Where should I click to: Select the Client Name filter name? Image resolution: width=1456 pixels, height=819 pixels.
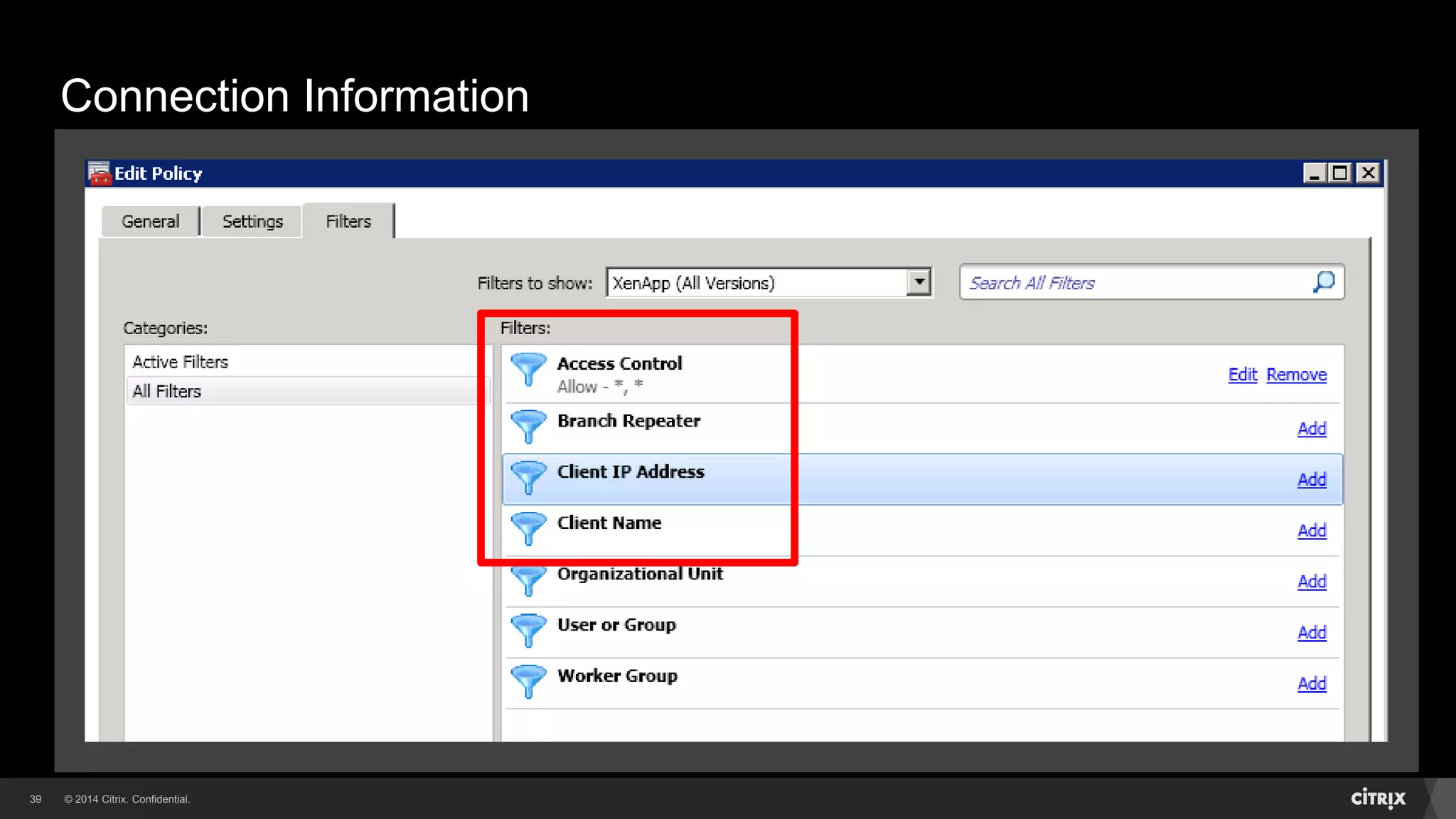pyautogui.click(x=609, y=523)
